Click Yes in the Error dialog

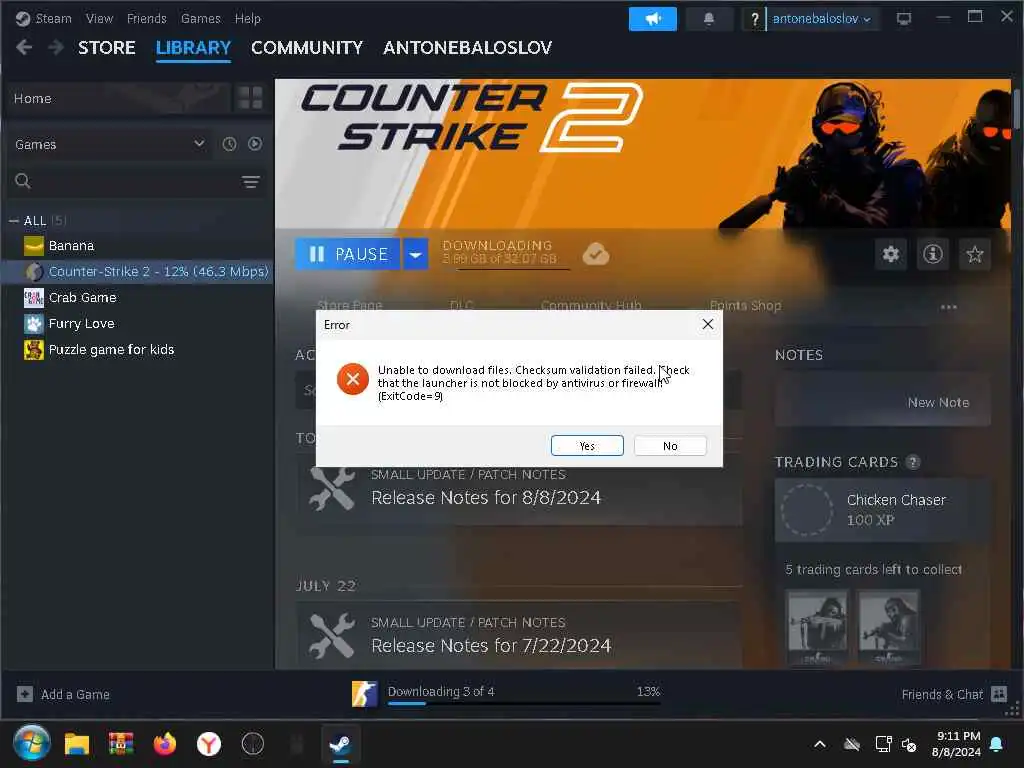pyautogui.click(x=587, y=445)
